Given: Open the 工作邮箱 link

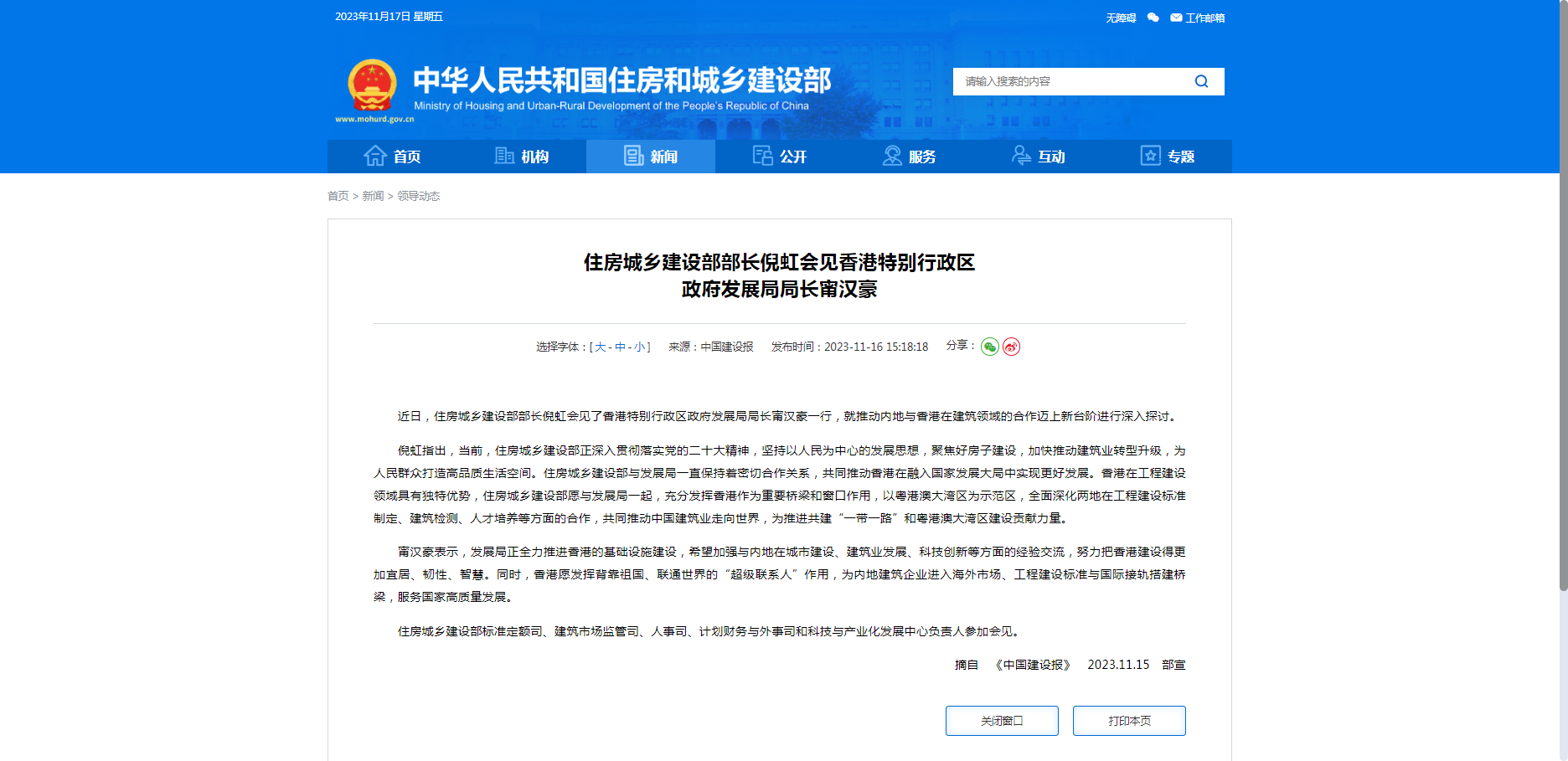Looking at the screenshot, I should [1204, 18].
